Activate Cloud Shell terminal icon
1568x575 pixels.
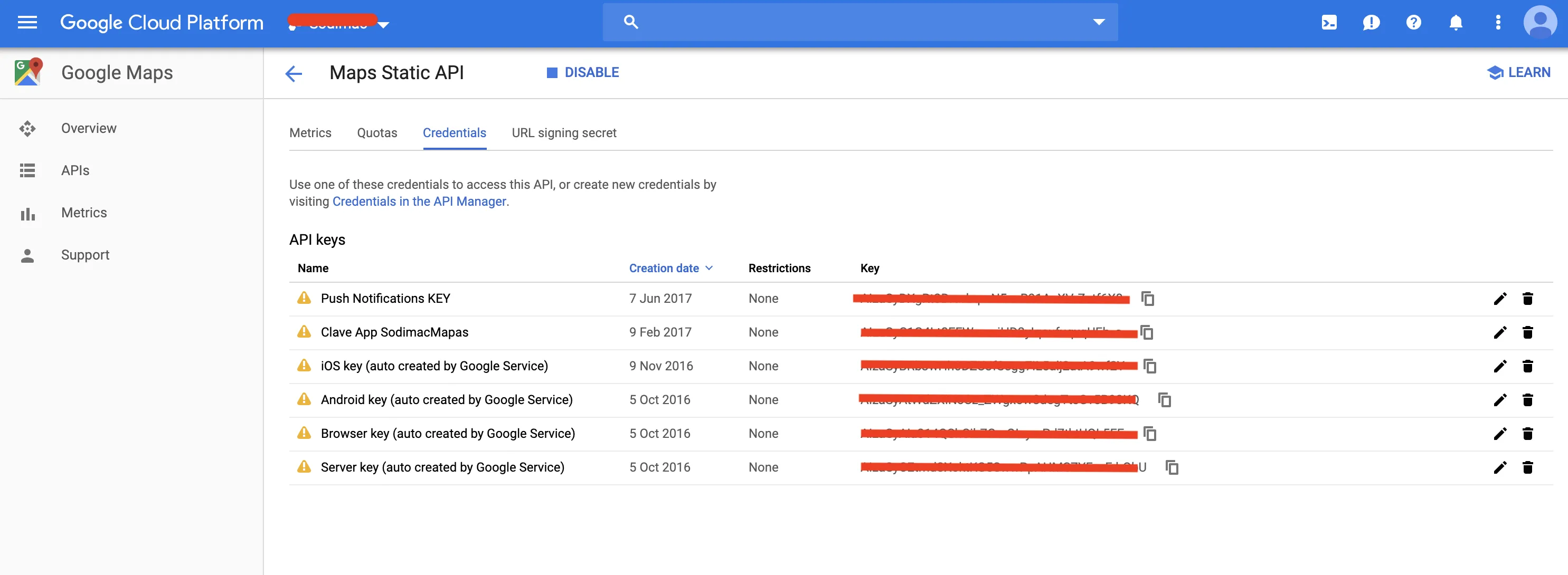click(1329, 23)
